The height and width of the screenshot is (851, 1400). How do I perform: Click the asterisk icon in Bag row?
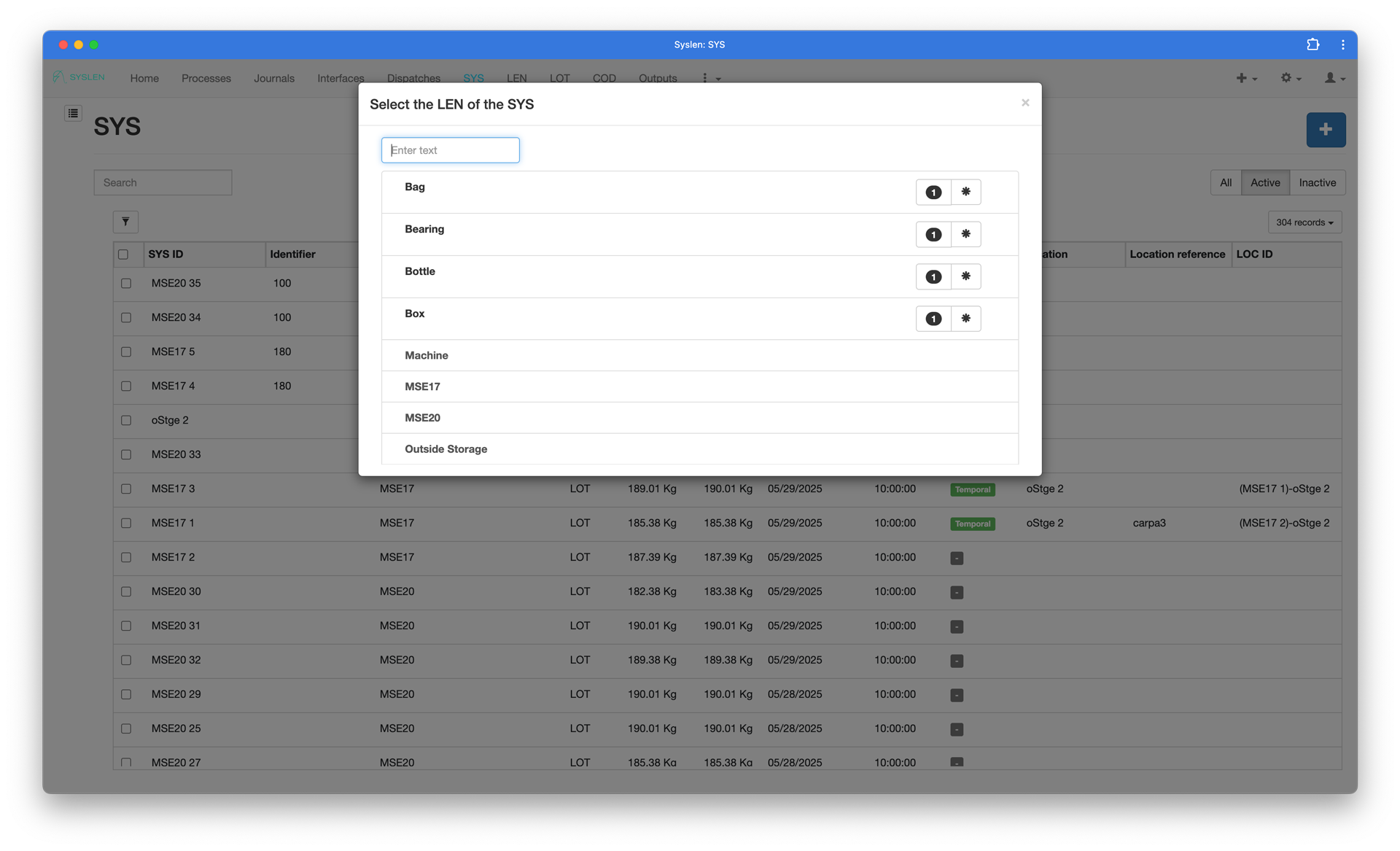pos(965,192)
